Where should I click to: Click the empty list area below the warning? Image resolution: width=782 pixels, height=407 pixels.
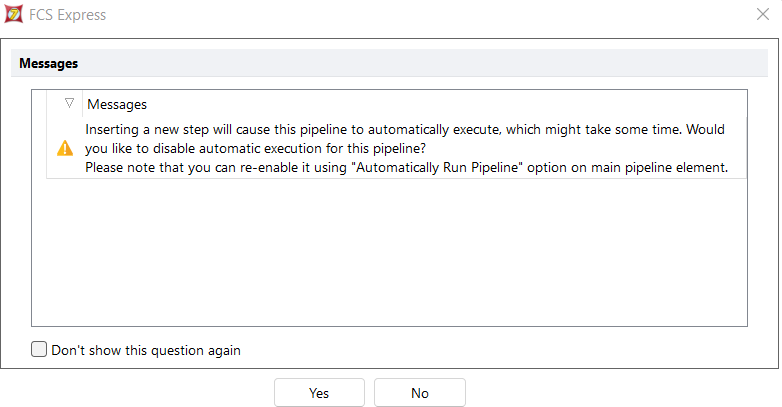point(390,250)
